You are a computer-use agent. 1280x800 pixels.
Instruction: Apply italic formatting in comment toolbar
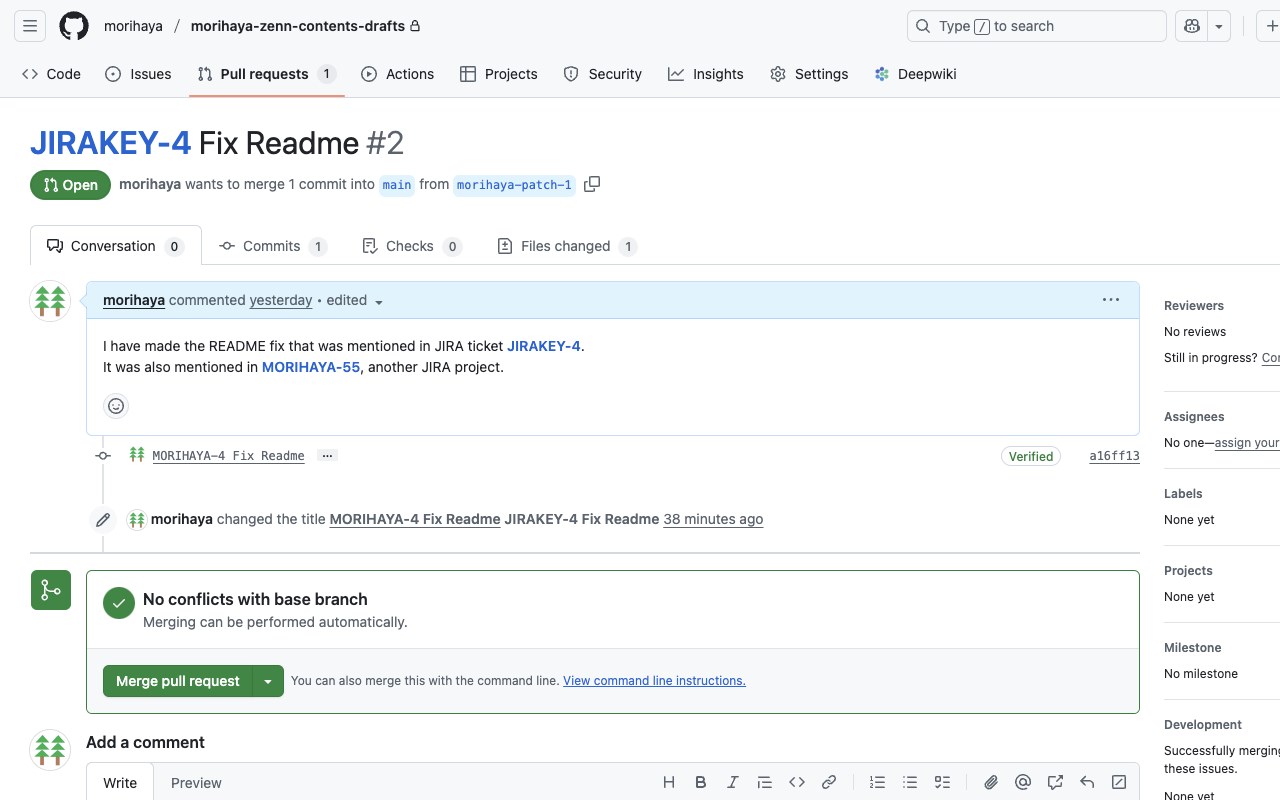point(733,782)
